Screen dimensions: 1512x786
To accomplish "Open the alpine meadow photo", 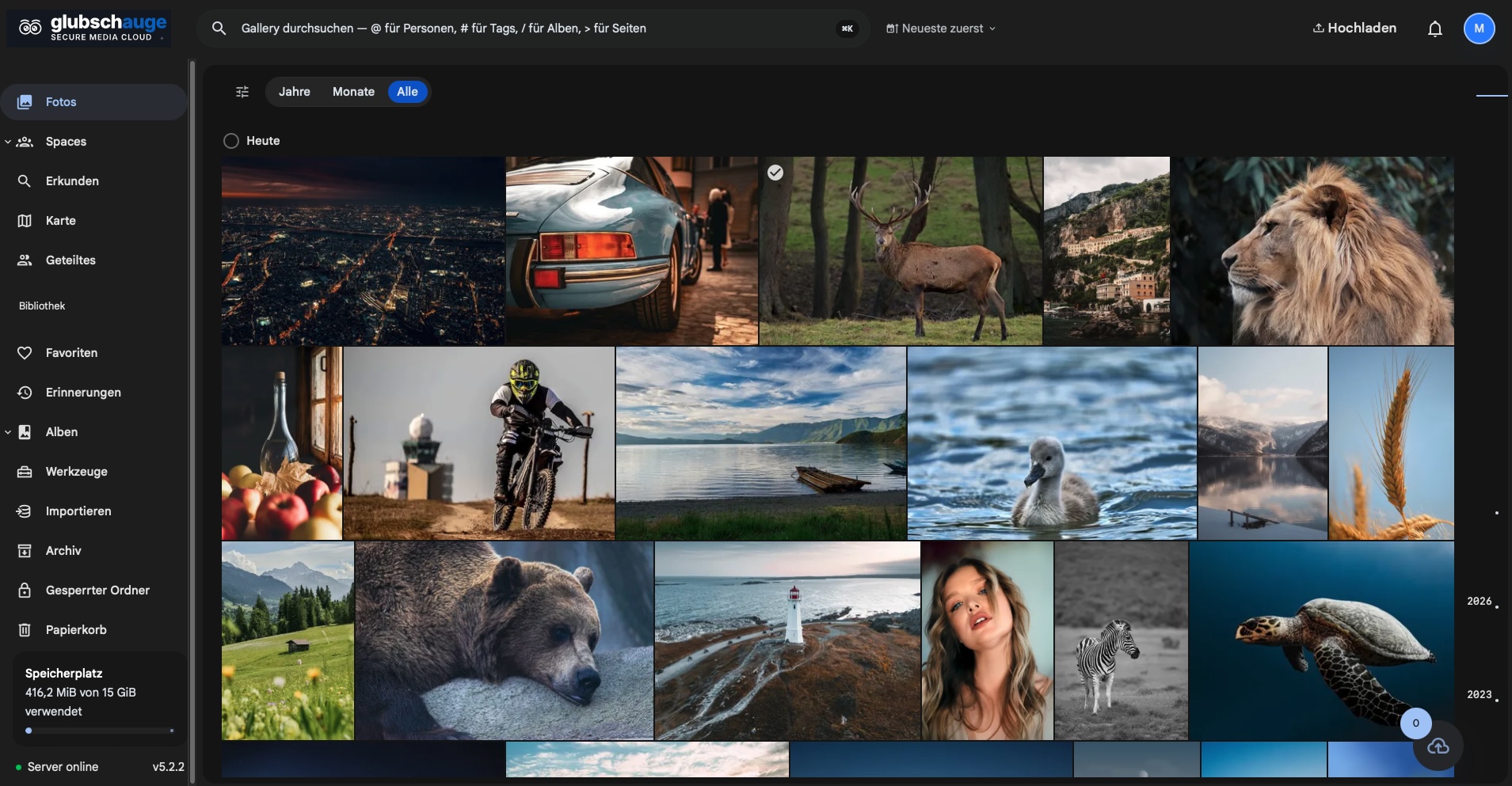I will [x=288, y=640].
